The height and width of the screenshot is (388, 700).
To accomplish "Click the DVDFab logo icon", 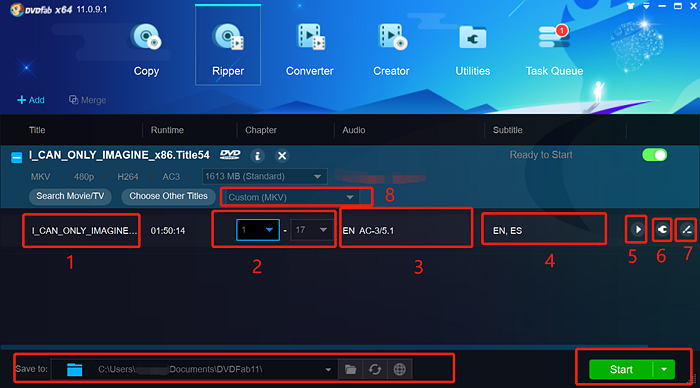I will [17, 9].
